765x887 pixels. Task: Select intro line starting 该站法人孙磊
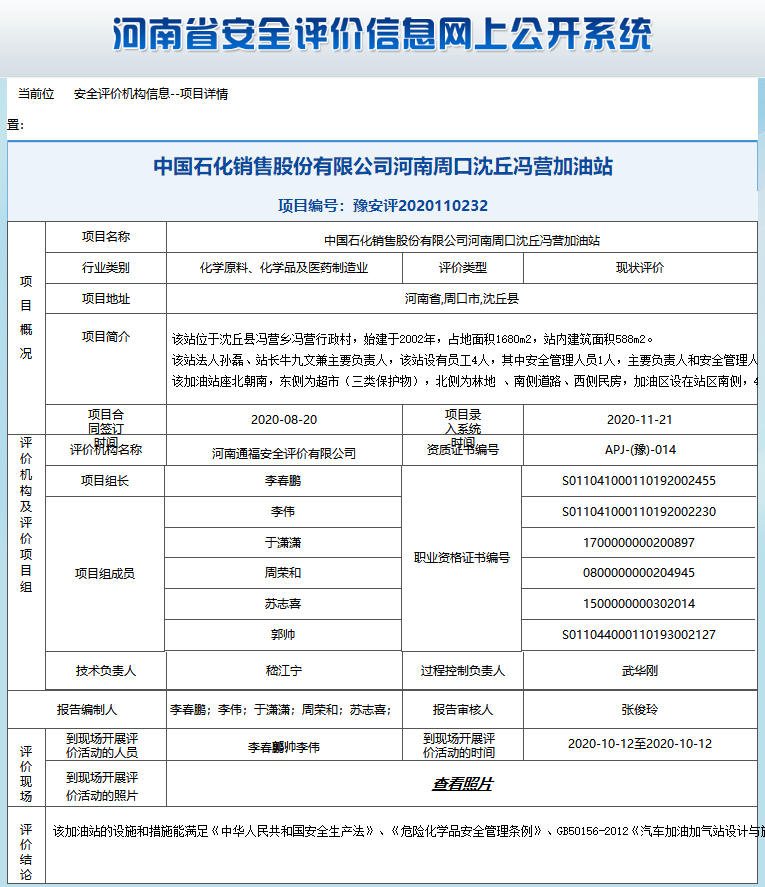pos(464,360)
